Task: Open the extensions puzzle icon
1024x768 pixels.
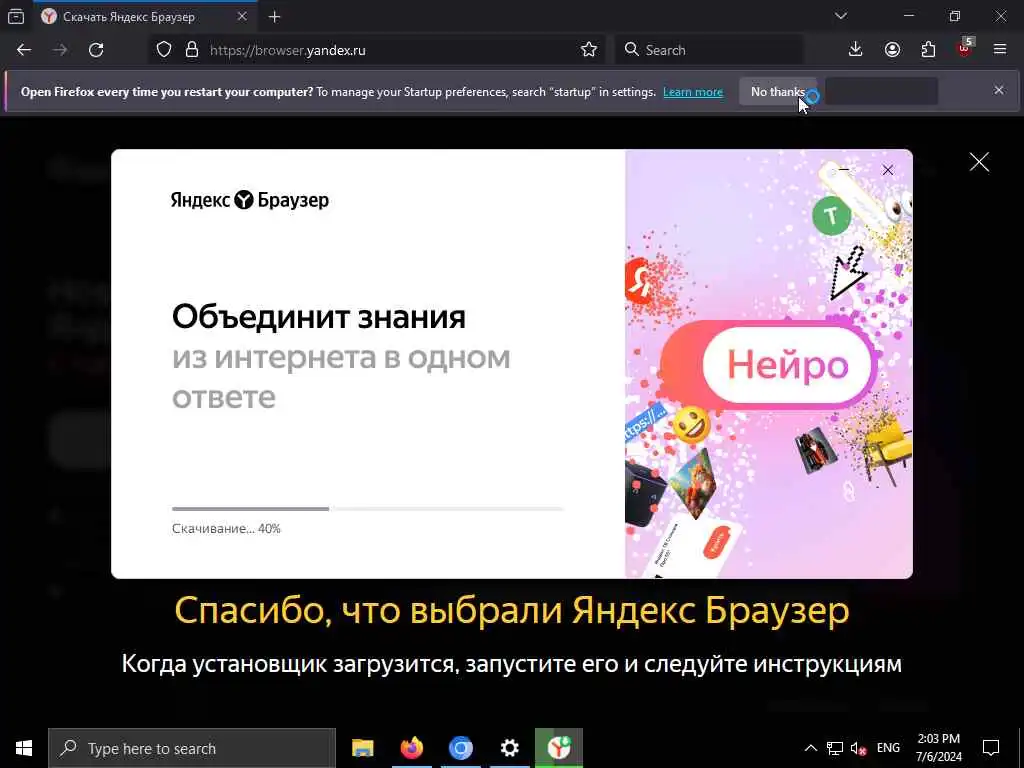Action: 928,50
